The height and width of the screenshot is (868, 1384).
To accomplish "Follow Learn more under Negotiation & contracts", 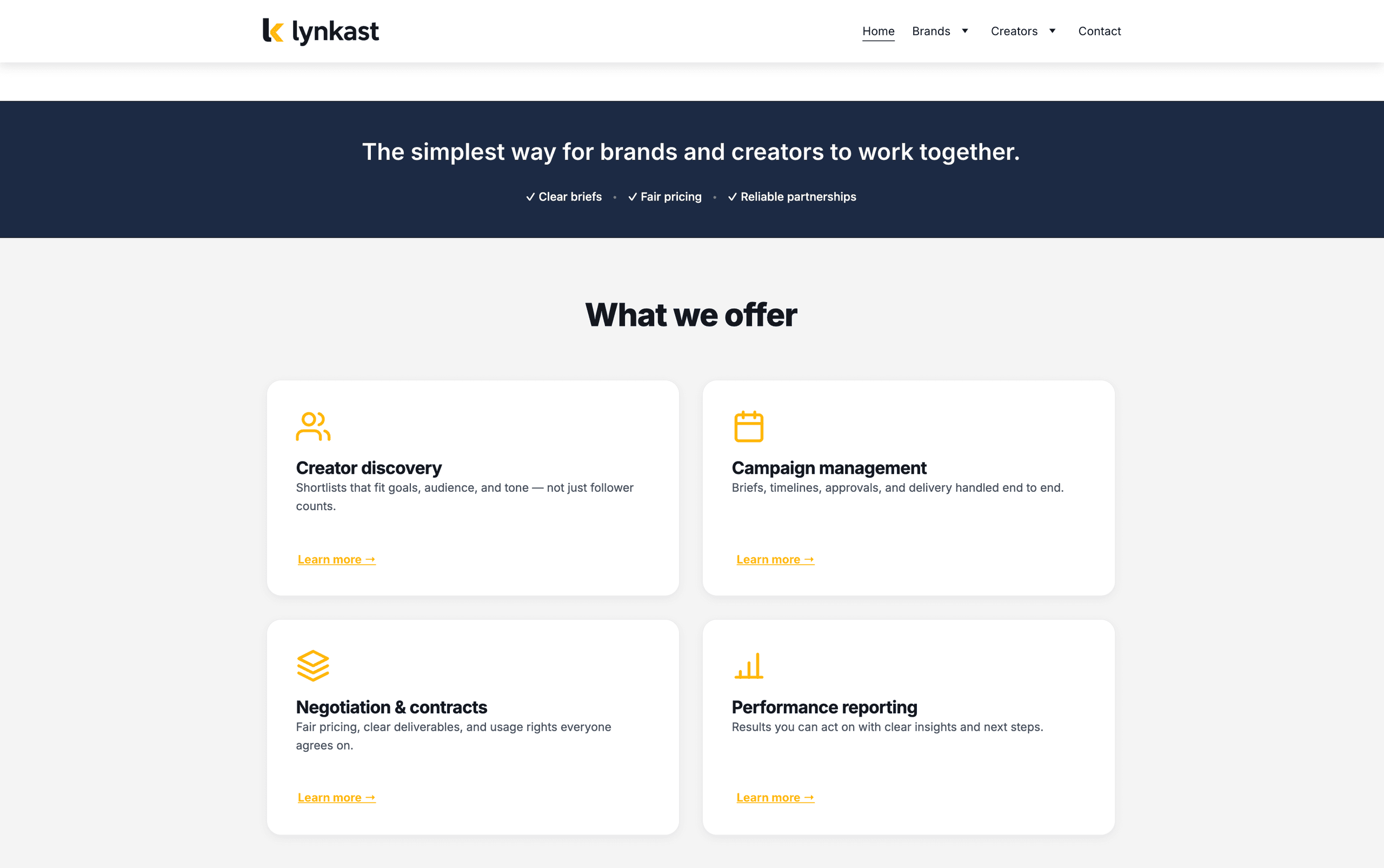I will coord(336,797).
